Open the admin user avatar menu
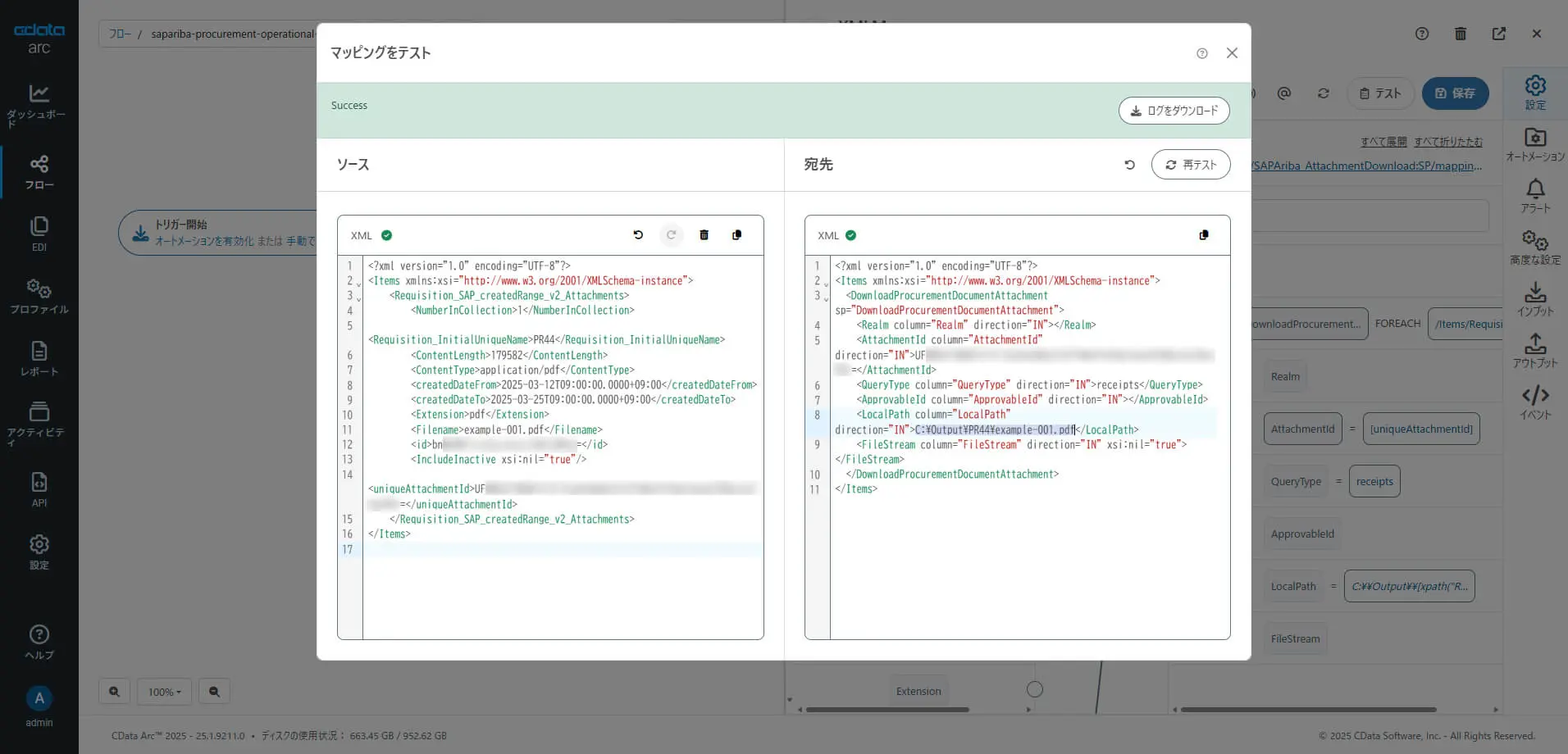The width and height of the screenshot is (1568, 754). pyautogui.click(x=39, y=698)
